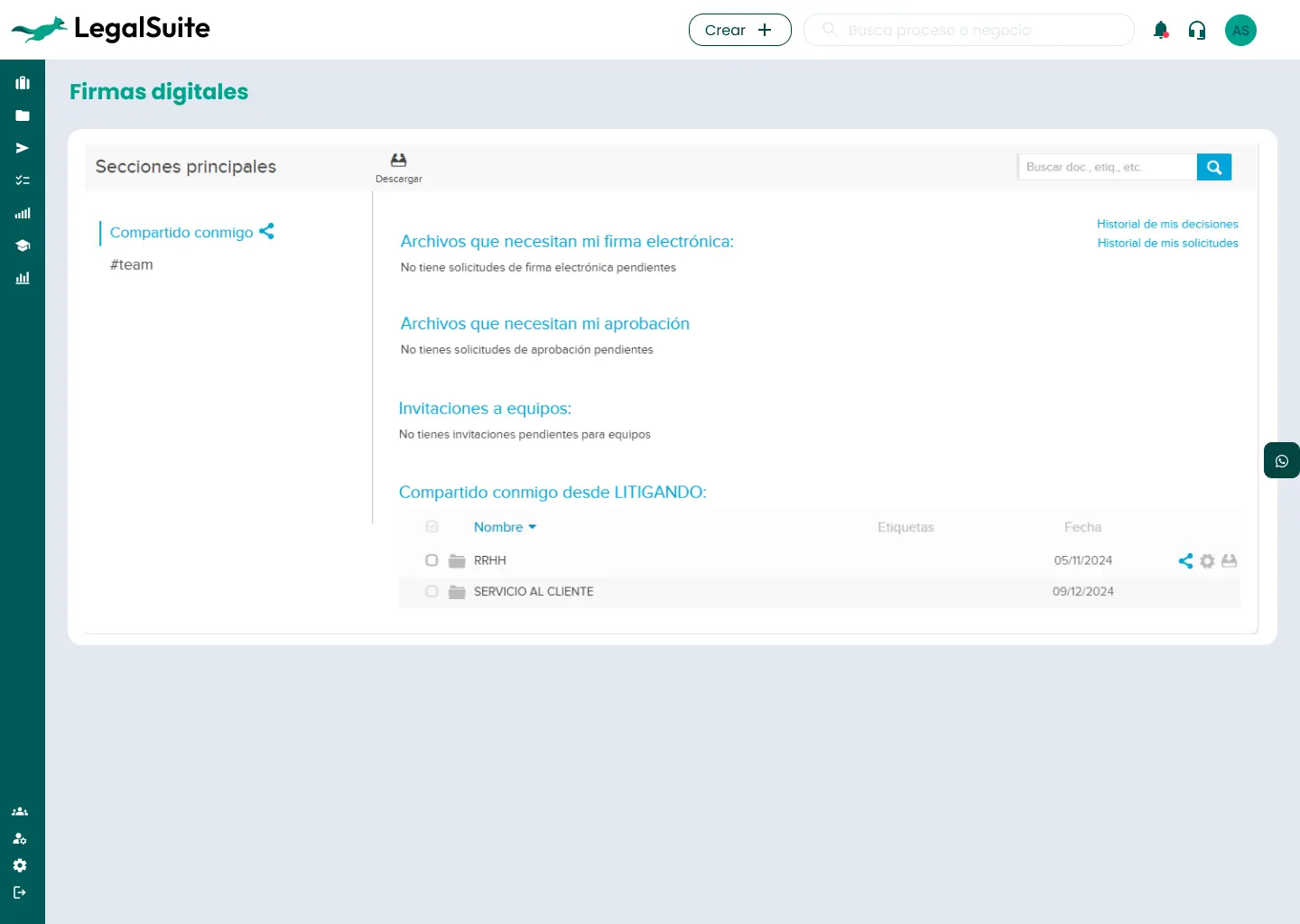
Task: Check the SERVICIO AL CLIENTE checkbox
Action: tap(432, 591)
